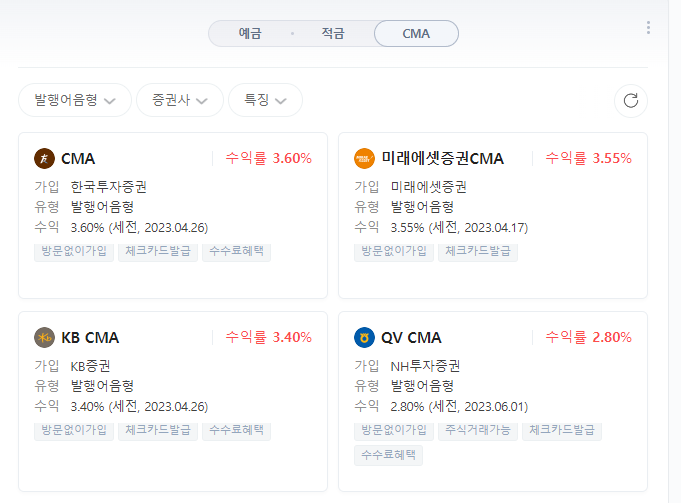Image resolution: width=681 pixels, height=503 pixels.
Task: Open the vertical three-dot more menu
Action: [x=648, y=27]
